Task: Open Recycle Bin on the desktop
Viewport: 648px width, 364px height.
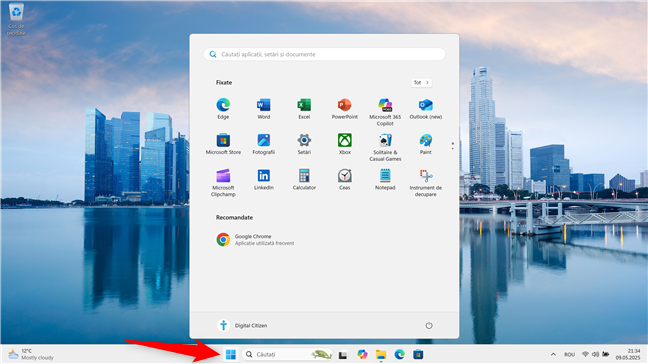Action: click(x=16, y=19)
